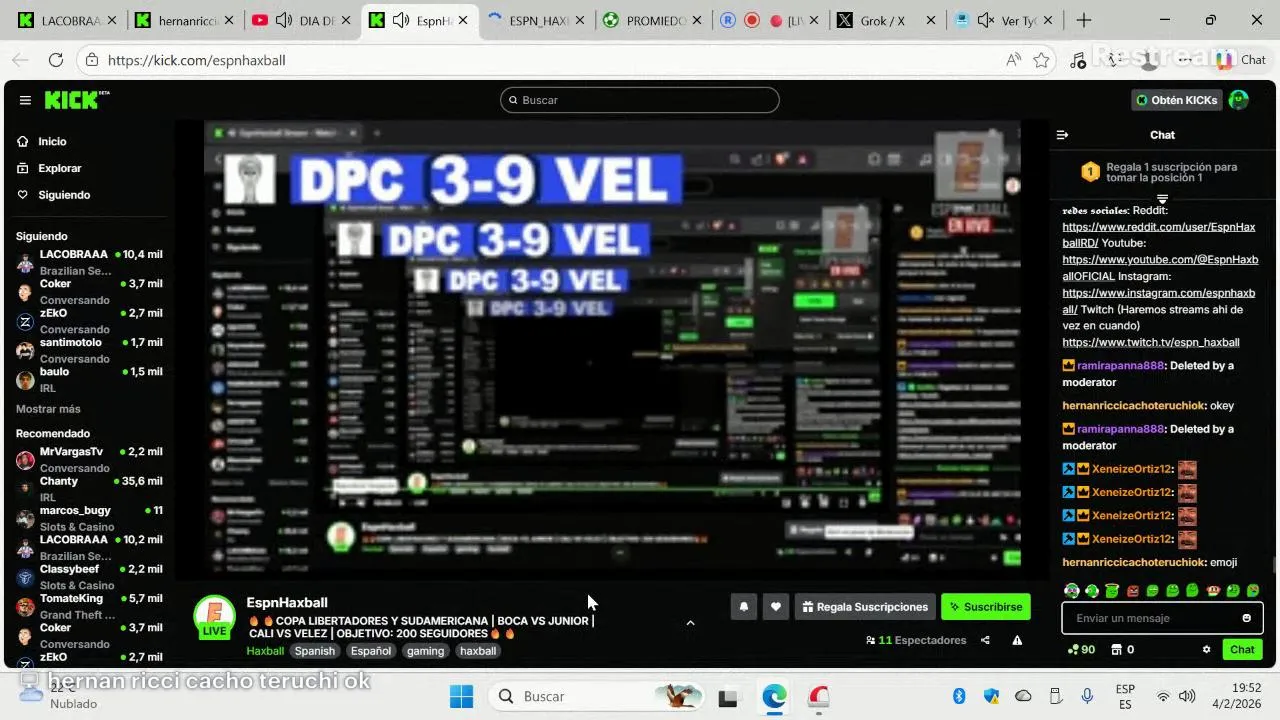The height and width of the screenshot is (720, 1280).
Task: Open MrVargasTv recommended channel
Action: point(90,459)
